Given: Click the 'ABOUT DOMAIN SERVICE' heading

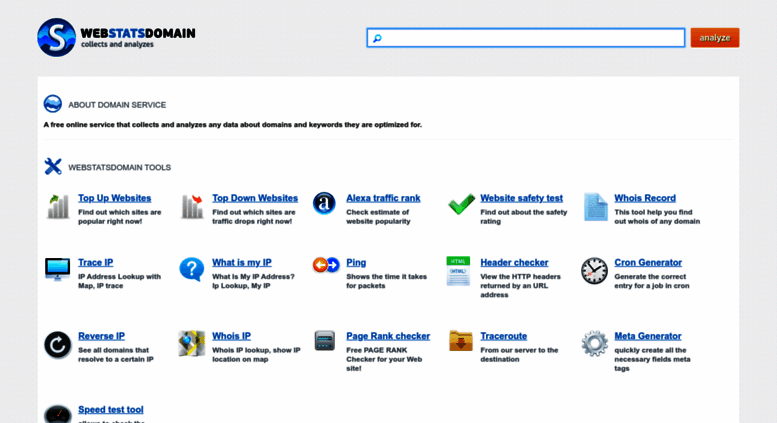Looking at the screenshot, I should pyautogui.click(x=117, y=105).
